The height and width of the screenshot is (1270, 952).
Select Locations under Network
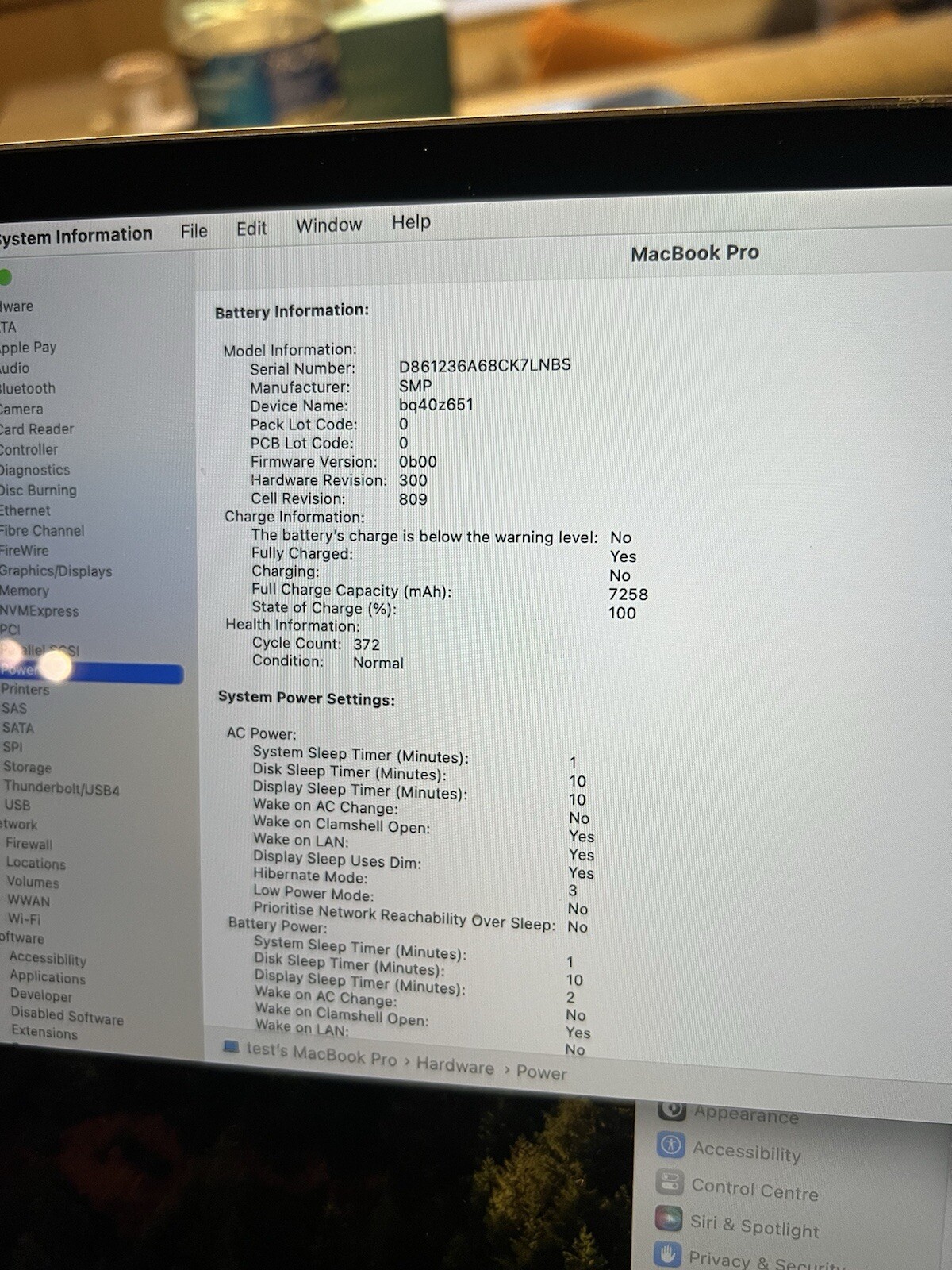tap(36, 863)
